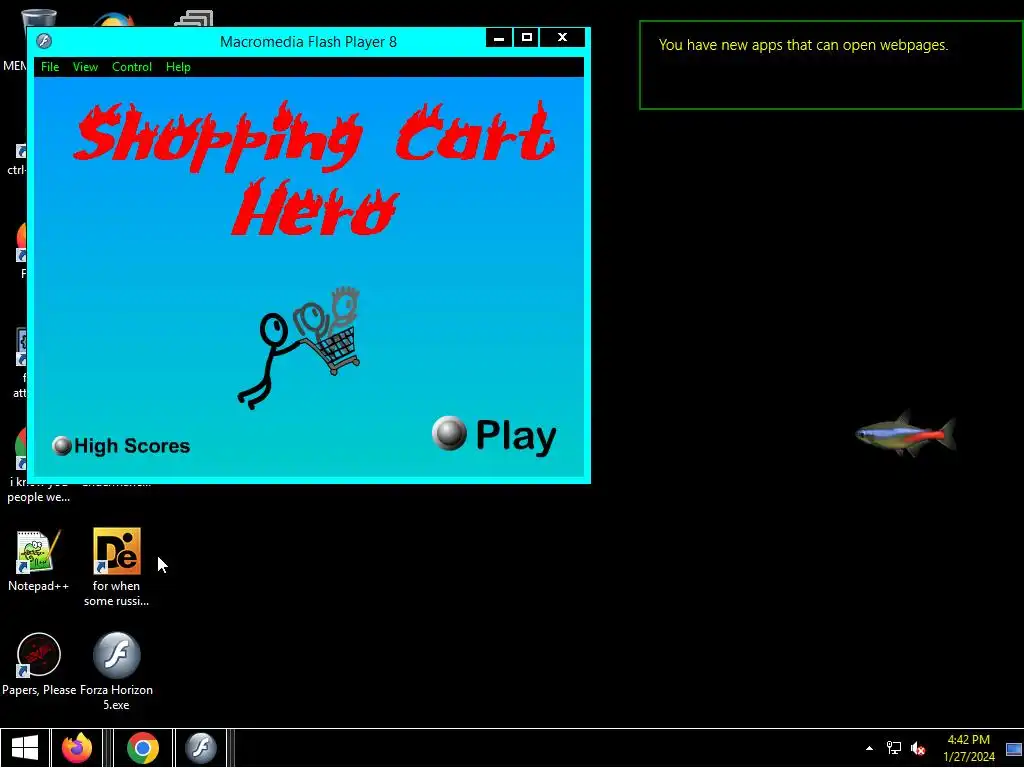The height and width of the screenshot is (768, 1024).
Task: Start the game with the Play button
Action: click(494, 434)
